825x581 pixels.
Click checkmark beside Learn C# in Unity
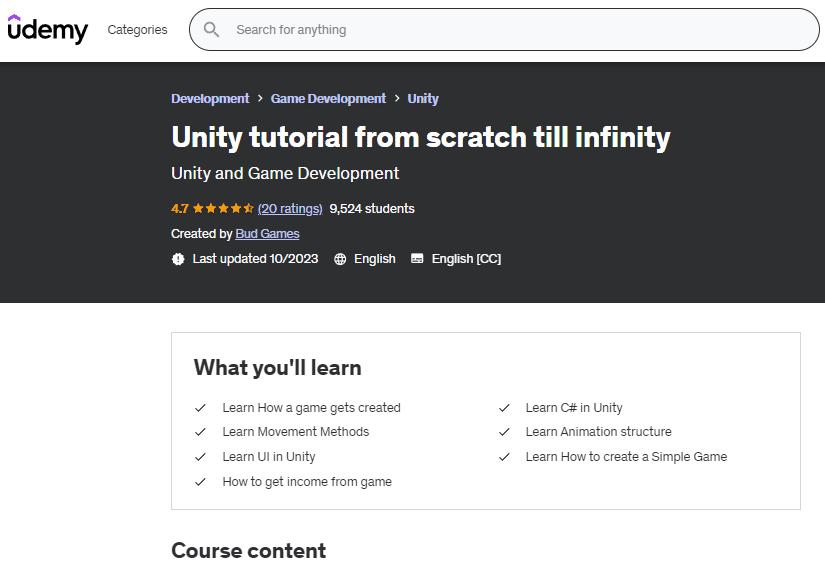[504, 408]
